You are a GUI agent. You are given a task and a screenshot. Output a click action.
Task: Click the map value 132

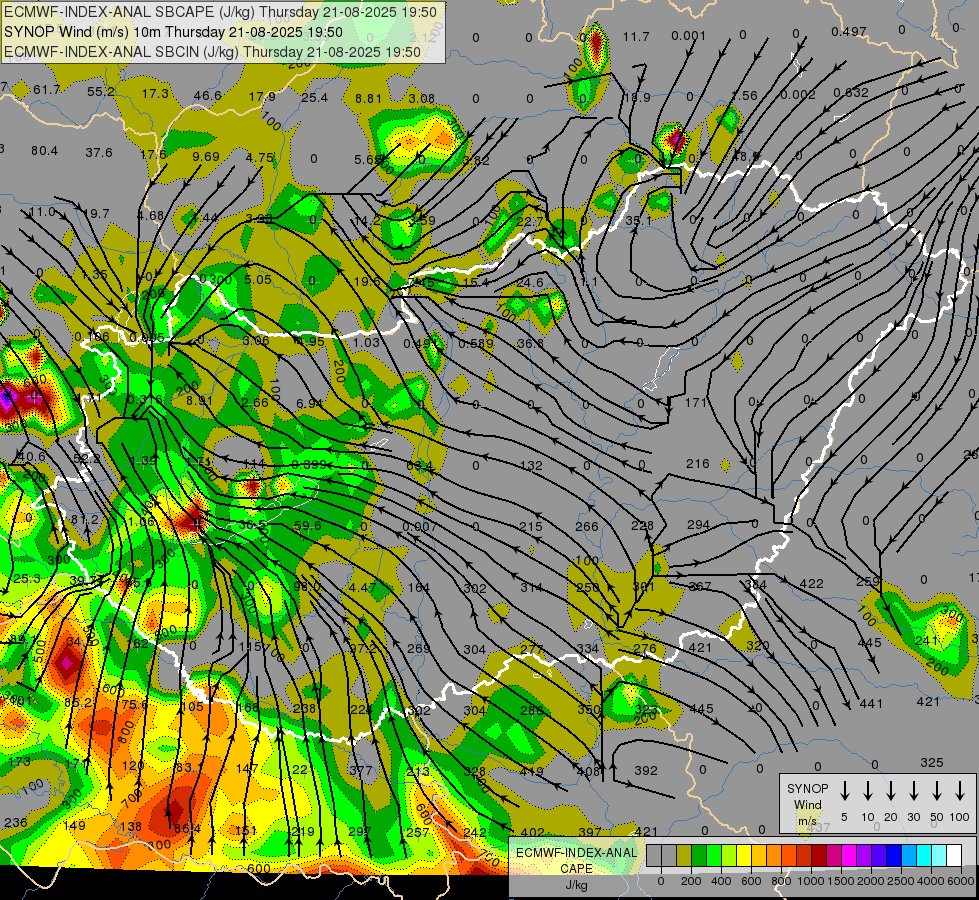point(531,466)
